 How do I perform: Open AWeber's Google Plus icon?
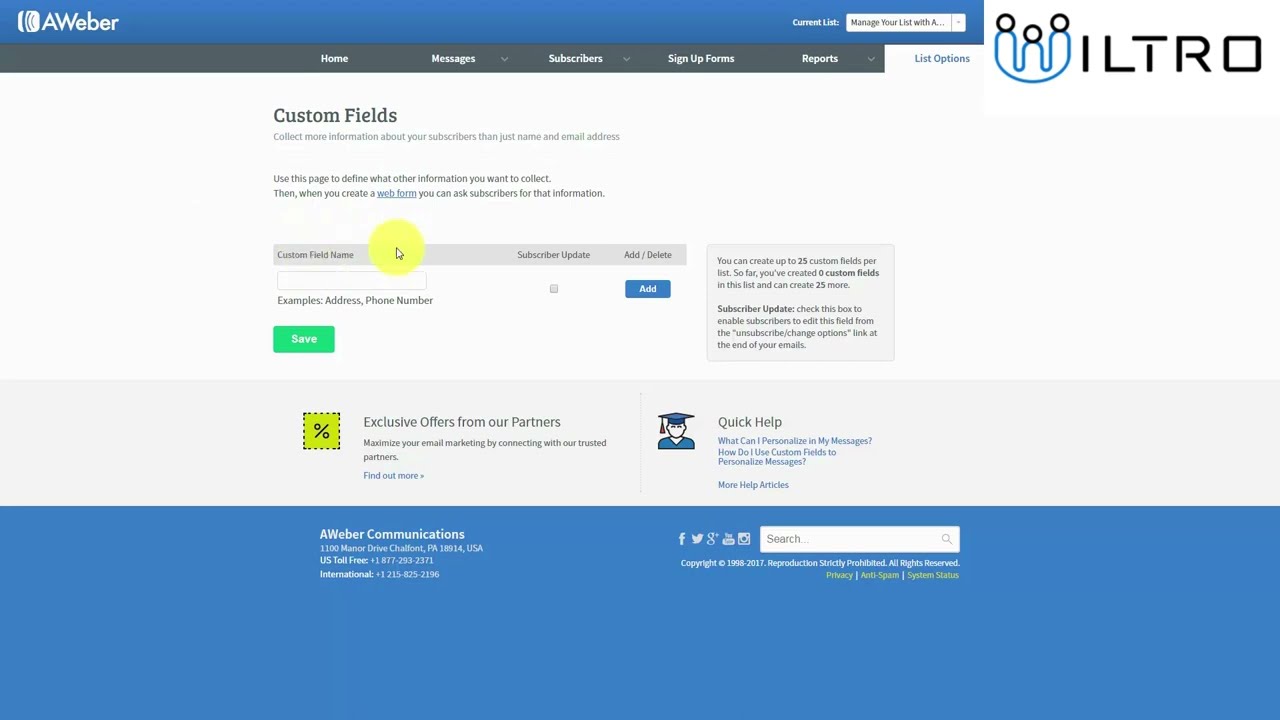(x=712, y=539)
